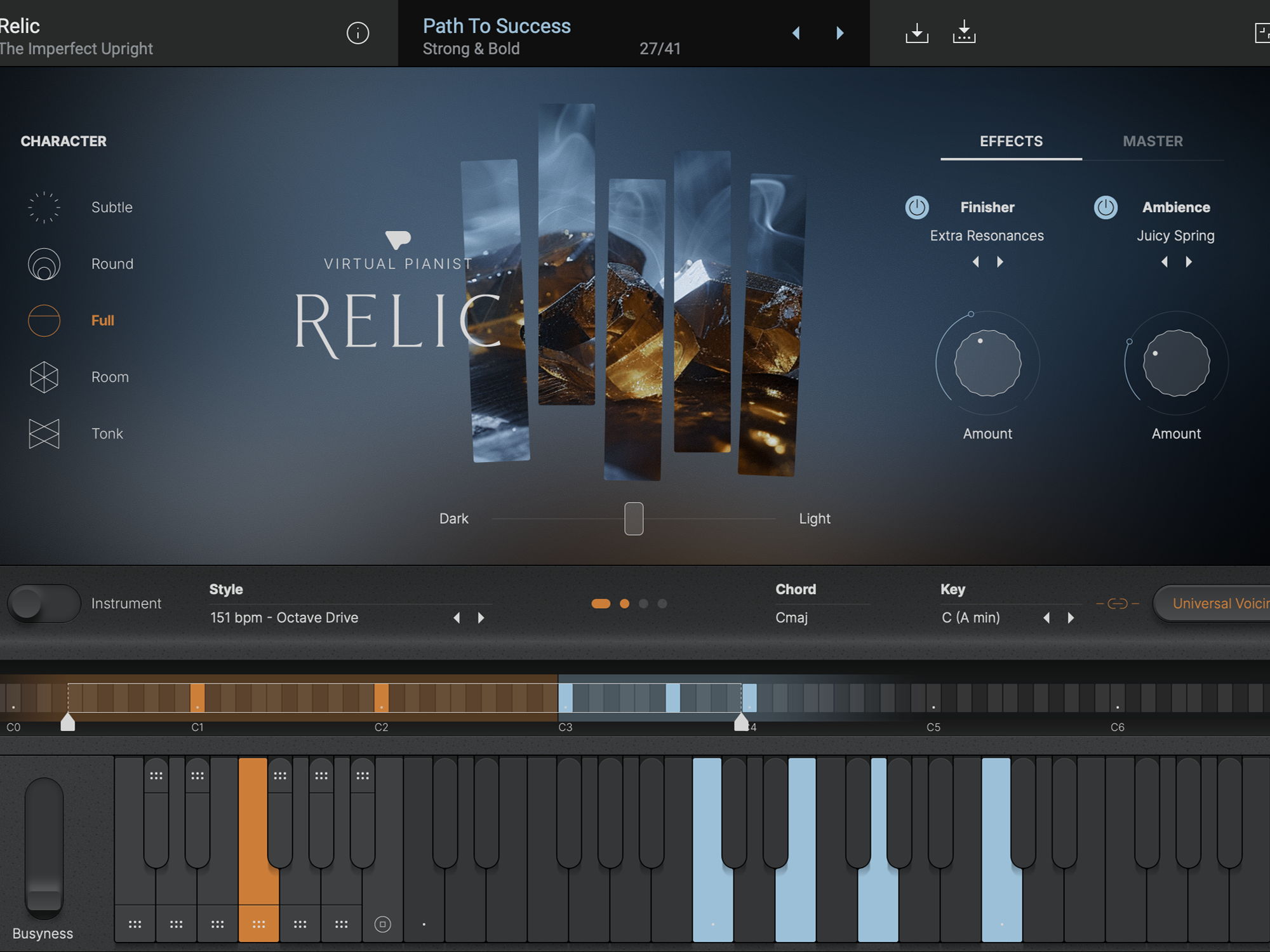This screenshot has height=952, width=1270.
Task: Click the dots icon on third black key
Action: [x=280, y=776]
